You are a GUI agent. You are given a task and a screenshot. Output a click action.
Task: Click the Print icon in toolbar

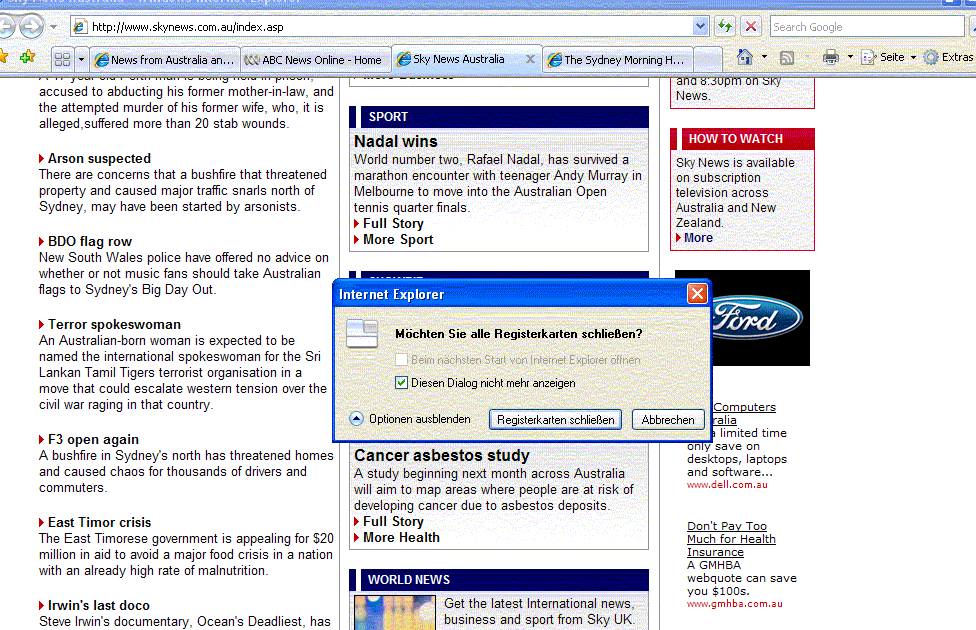tap(831, 57)
